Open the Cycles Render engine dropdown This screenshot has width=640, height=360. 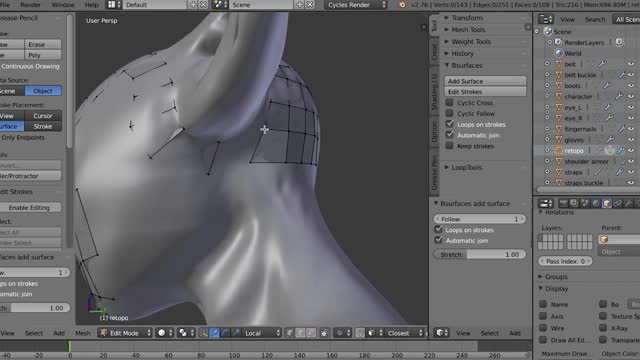[x=356, y=5]
